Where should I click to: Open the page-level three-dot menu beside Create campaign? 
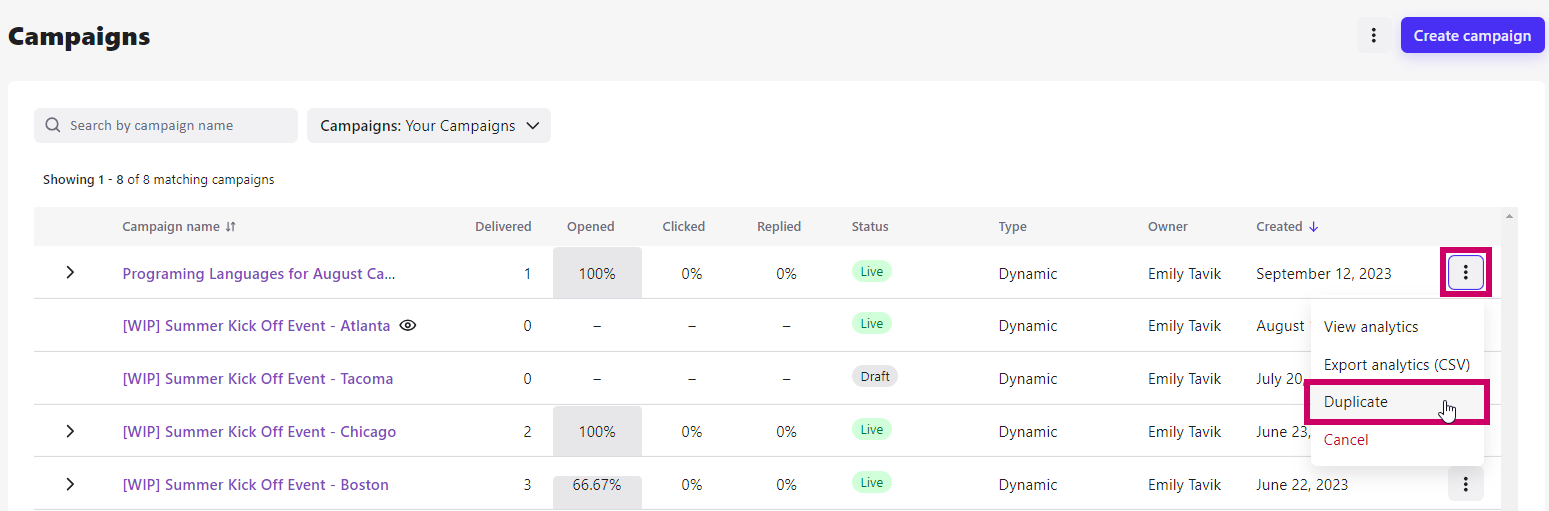pyautogui.click(x=1374, y=35)
